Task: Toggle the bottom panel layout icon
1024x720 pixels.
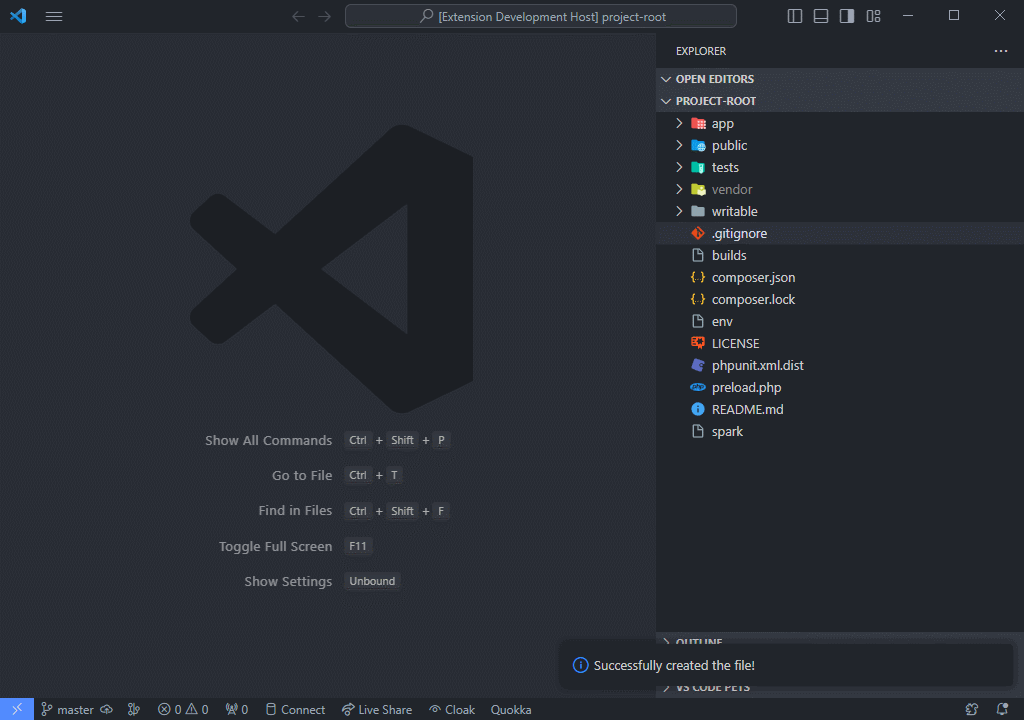Action: tap(821, 16)
